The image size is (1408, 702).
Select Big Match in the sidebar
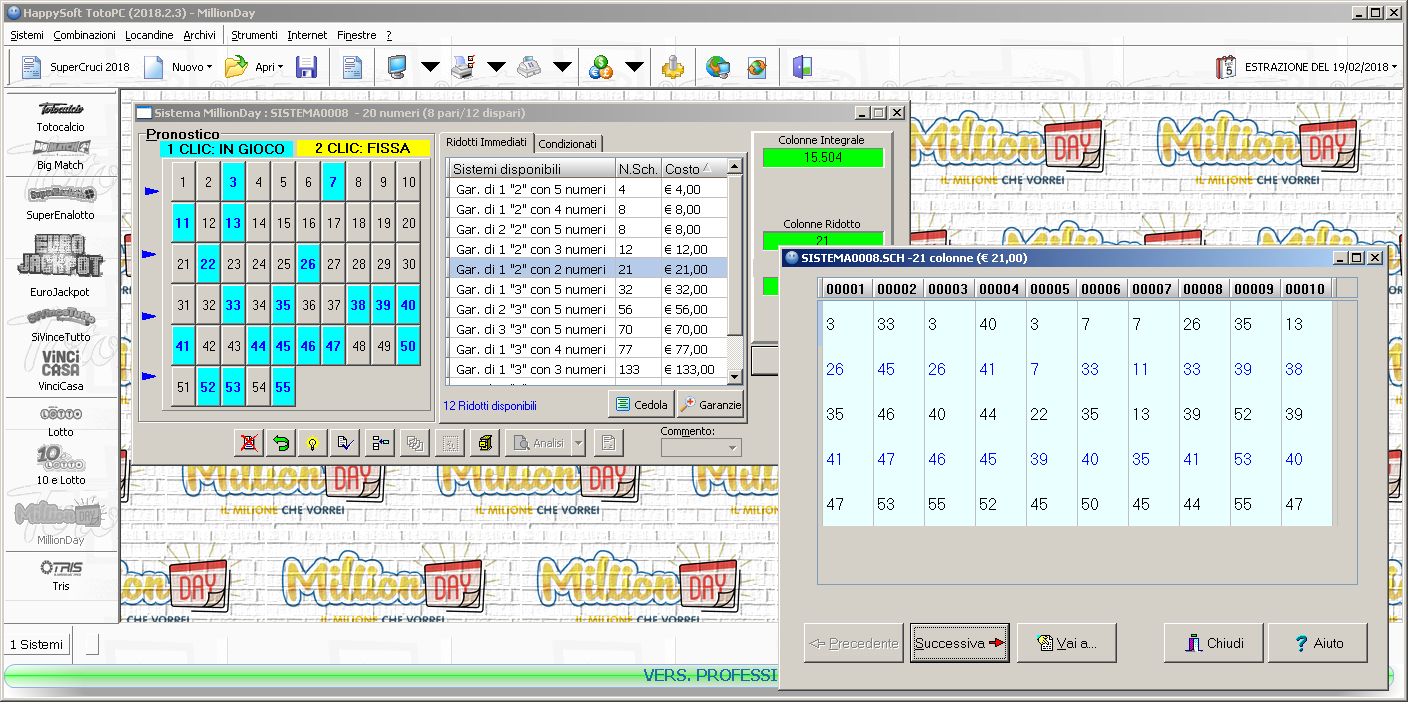tap(60, 155)
